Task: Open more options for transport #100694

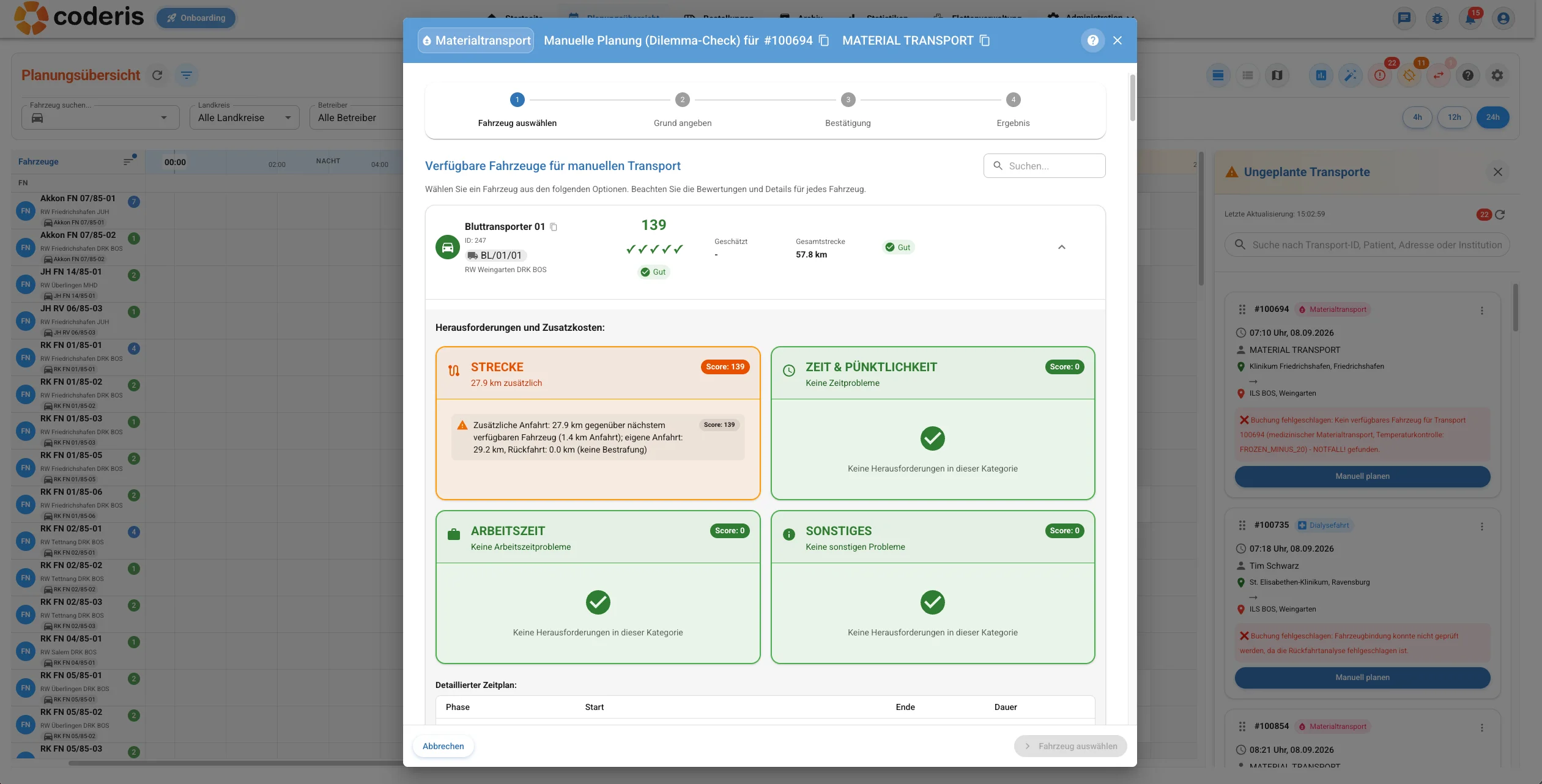Action: (x=1482, y=311)
